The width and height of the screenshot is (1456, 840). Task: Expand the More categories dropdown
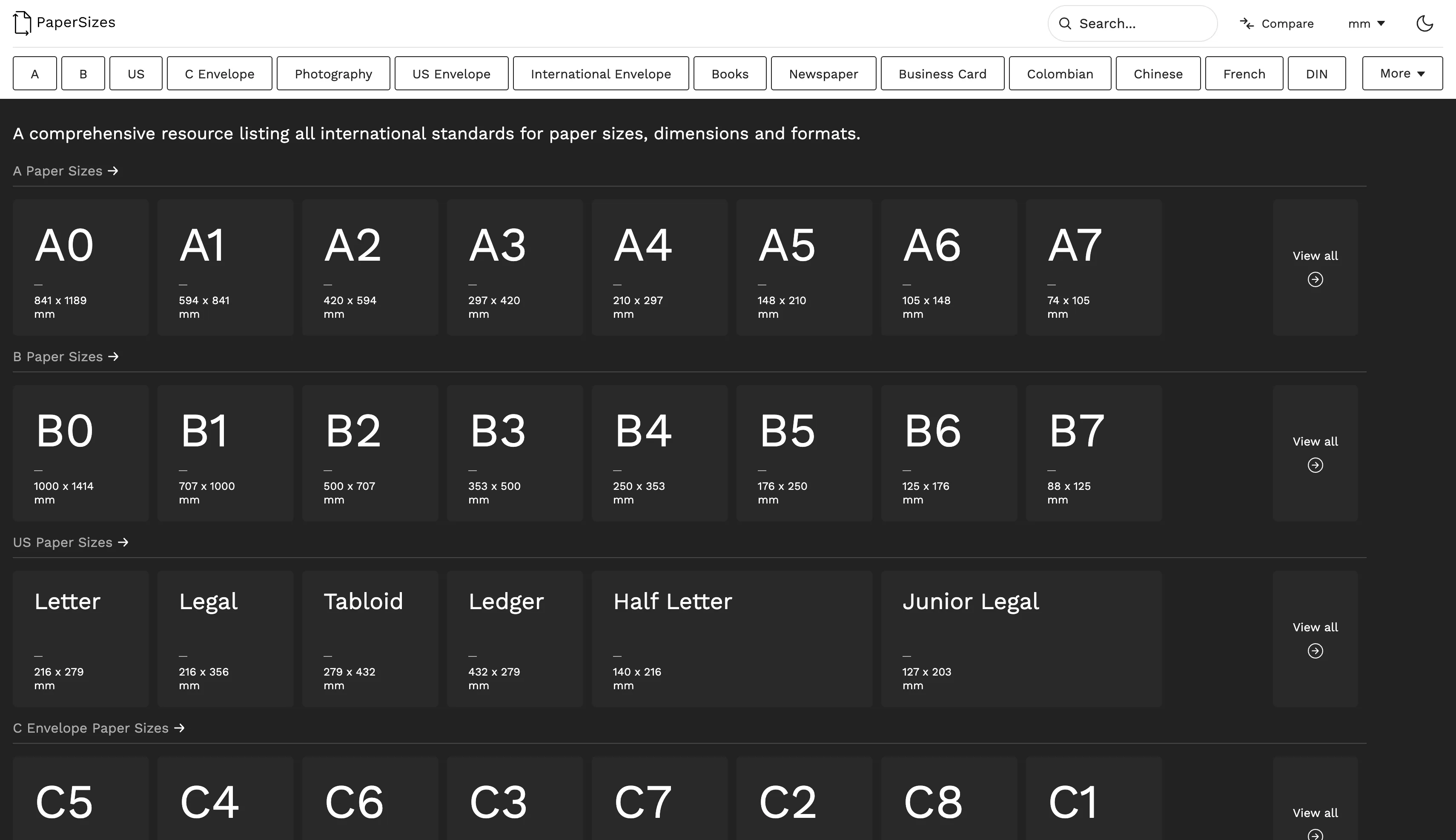coord(1402,73)
